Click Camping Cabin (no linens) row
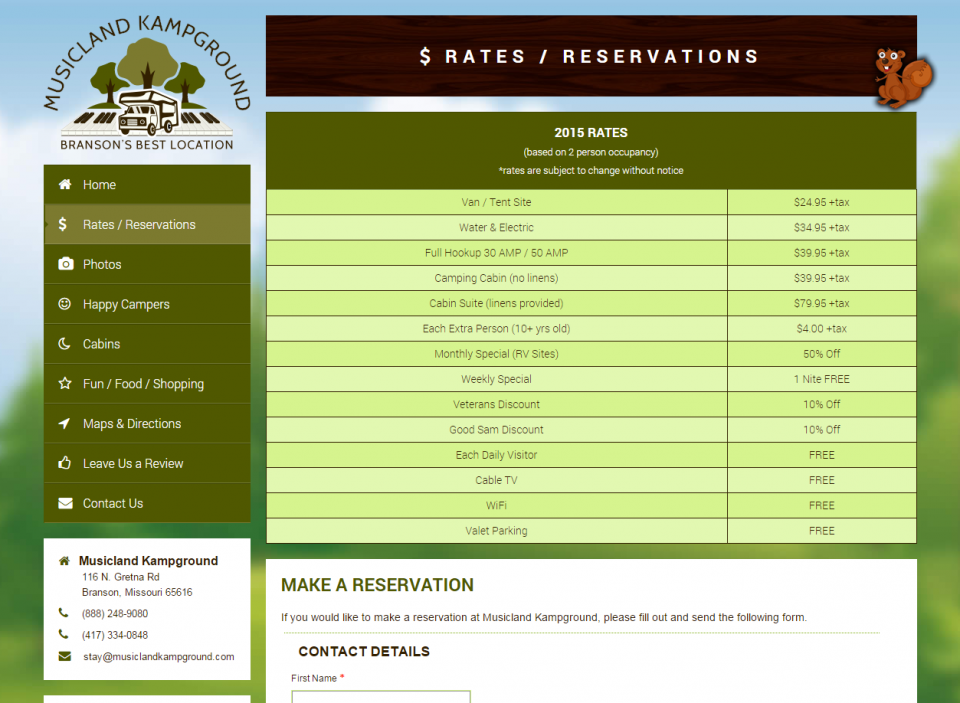Screen dimensions: 960x703 click(x=497, y=278)
